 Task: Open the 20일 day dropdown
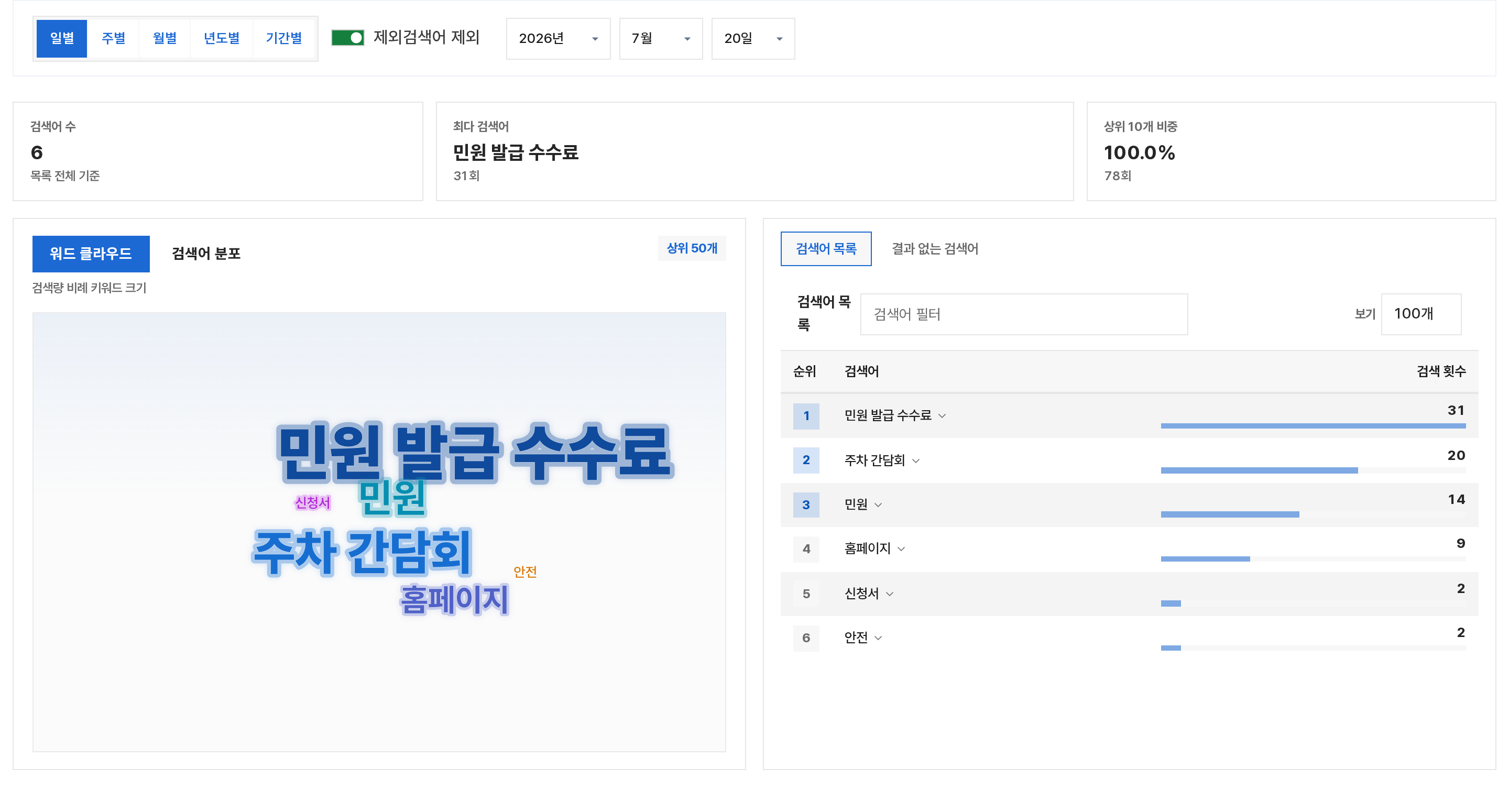(x=753, y=39)
